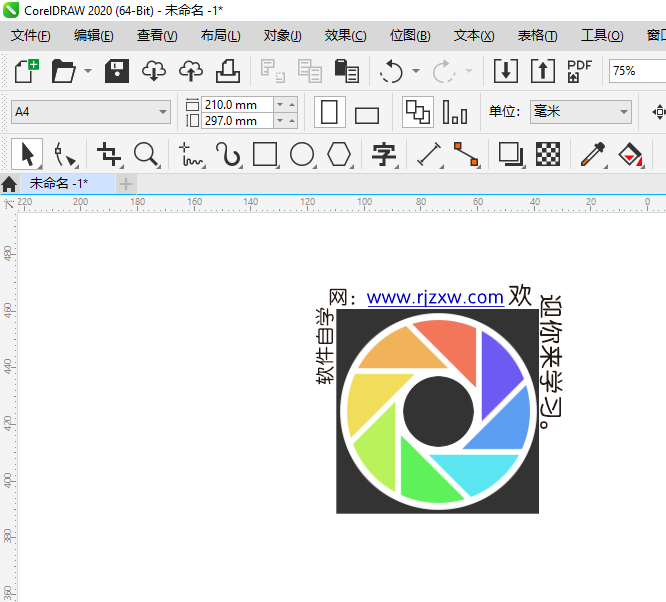Screen dimensions: 666x602
Task: Set page orientation to landscape
Action: [x=367, y=115]
